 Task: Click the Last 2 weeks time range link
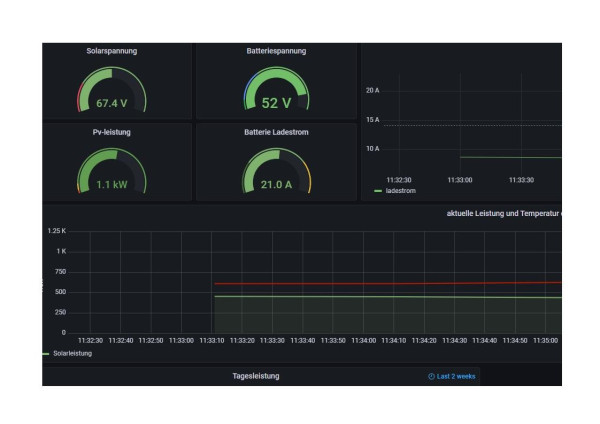[x=455, y=376]
